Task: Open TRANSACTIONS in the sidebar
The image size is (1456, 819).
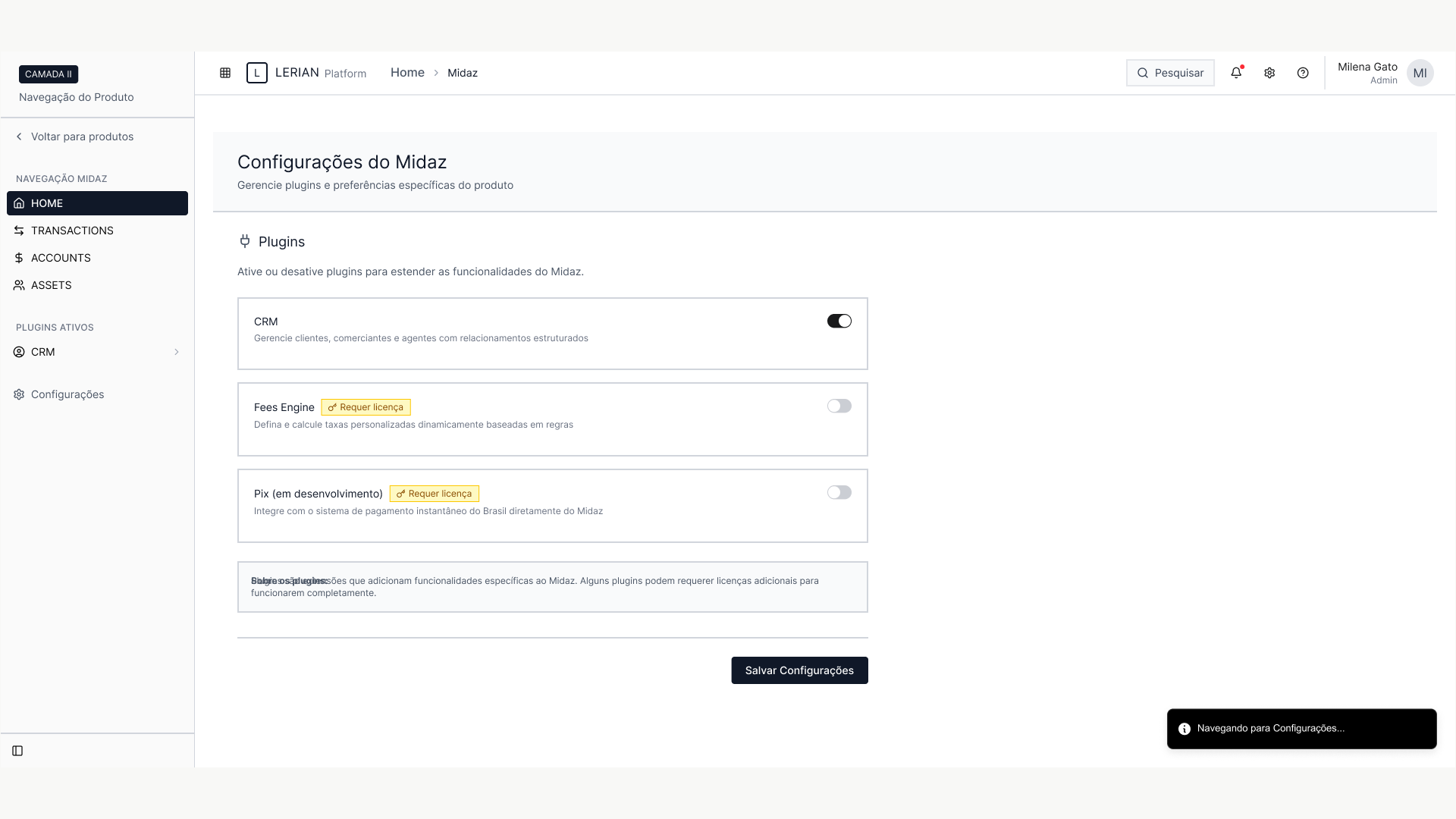Action: pyautogui.click(x=97, y=231)
